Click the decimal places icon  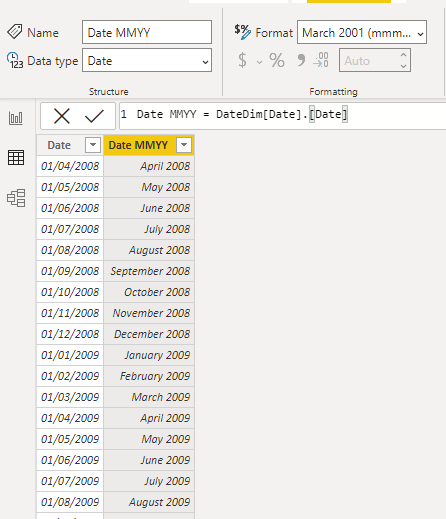click(321, 60)
